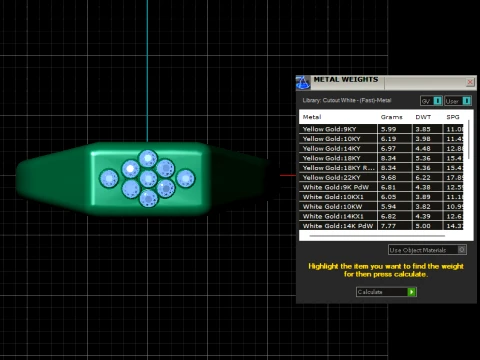
Task: Select the White Gold:14KX1 row
Action: click(381, 216)
